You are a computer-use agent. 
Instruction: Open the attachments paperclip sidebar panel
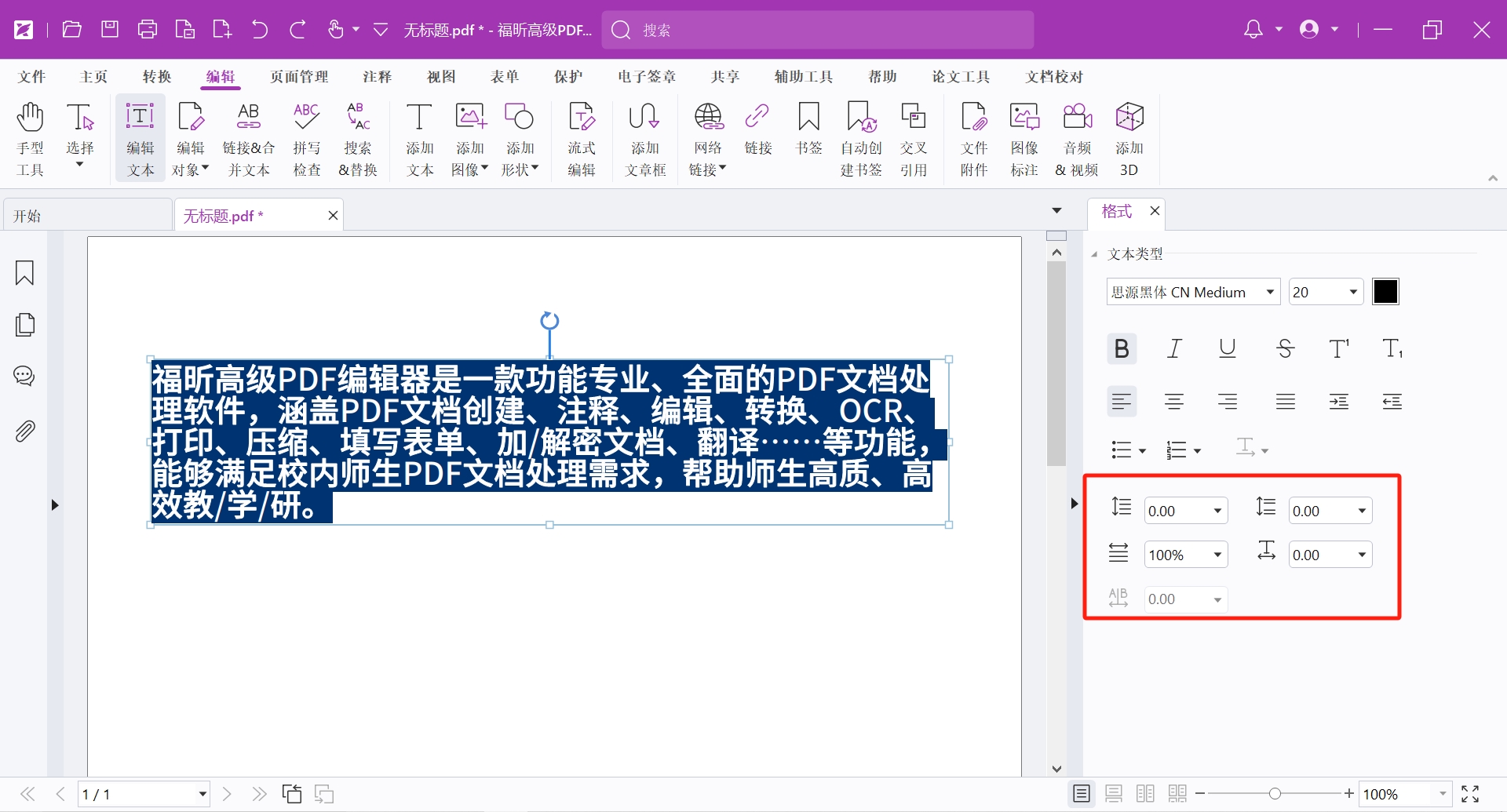point(25,431)
